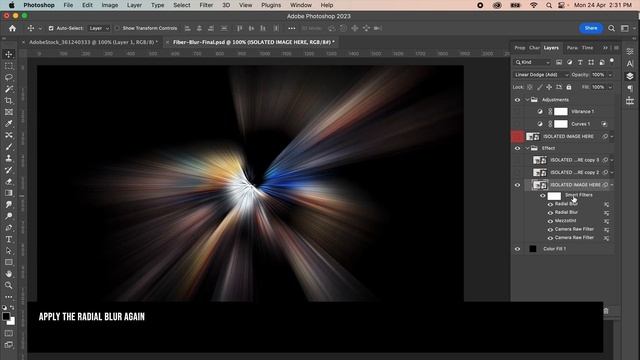Select the Path Selection tool
640x360 pixels.
tap(9, 251)
